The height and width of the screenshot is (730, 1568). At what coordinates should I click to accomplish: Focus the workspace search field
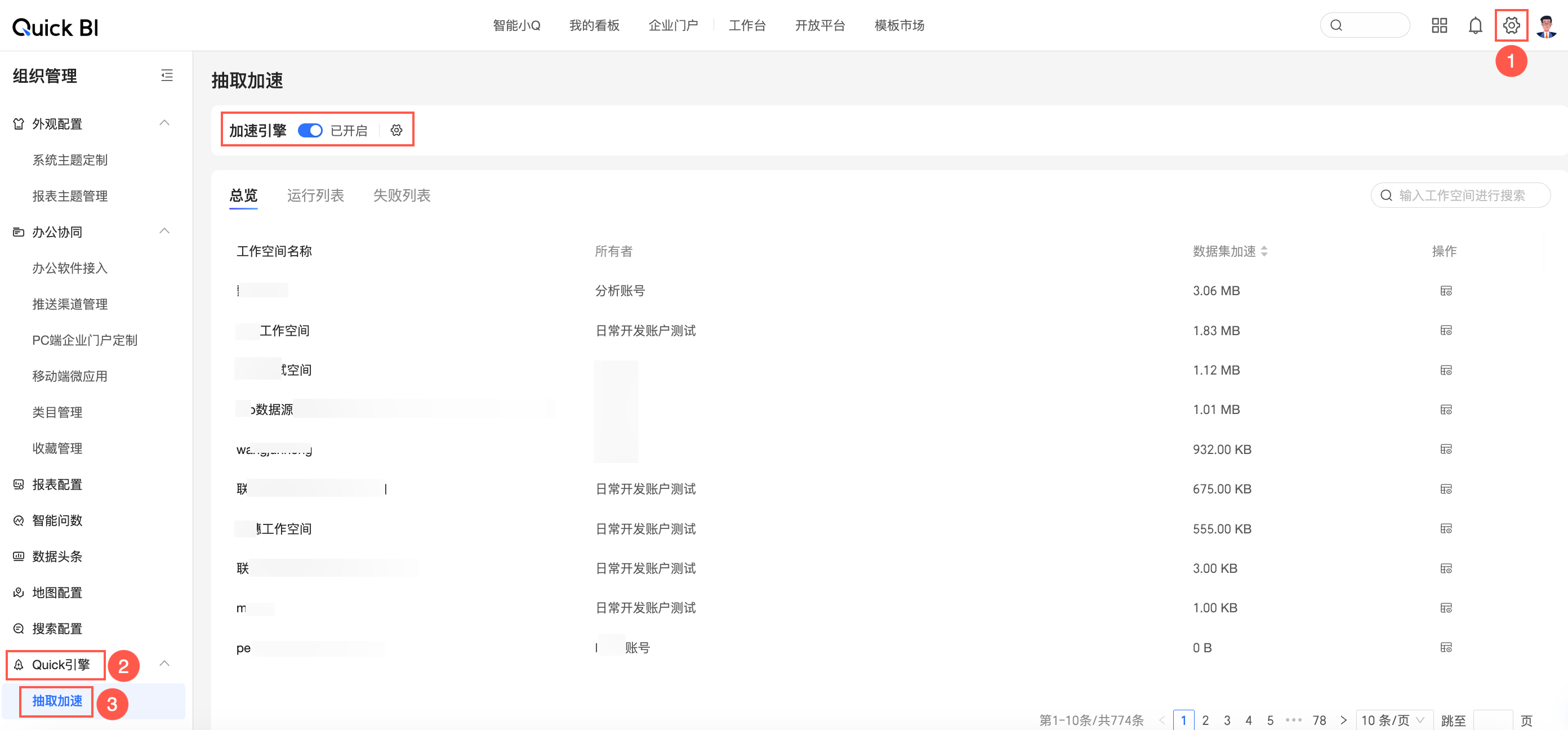click(1460, 195)
